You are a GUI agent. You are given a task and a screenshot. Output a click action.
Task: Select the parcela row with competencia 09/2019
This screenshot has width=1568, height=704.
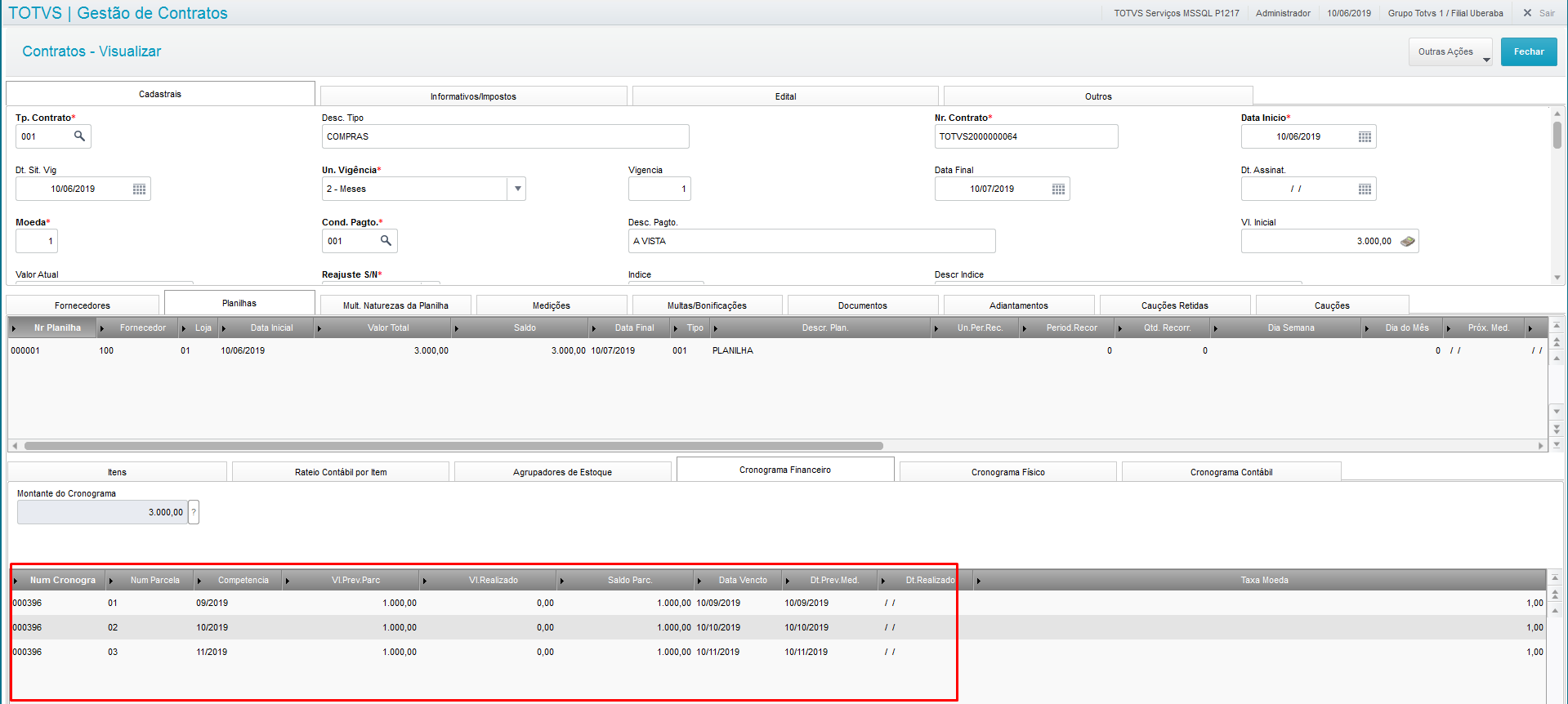[x=777, y=603]
